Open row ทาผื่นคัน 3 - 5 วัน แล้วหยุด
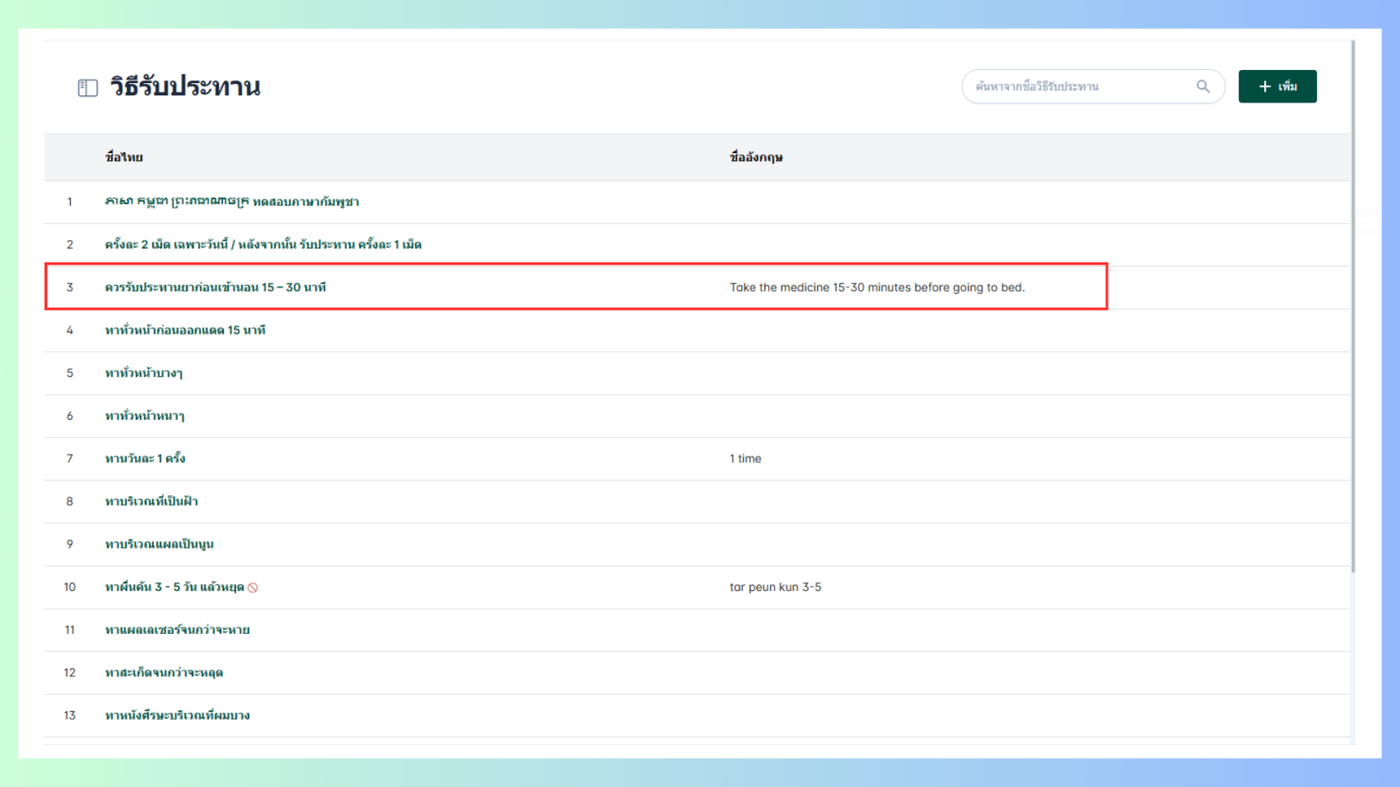 [697, 588]
